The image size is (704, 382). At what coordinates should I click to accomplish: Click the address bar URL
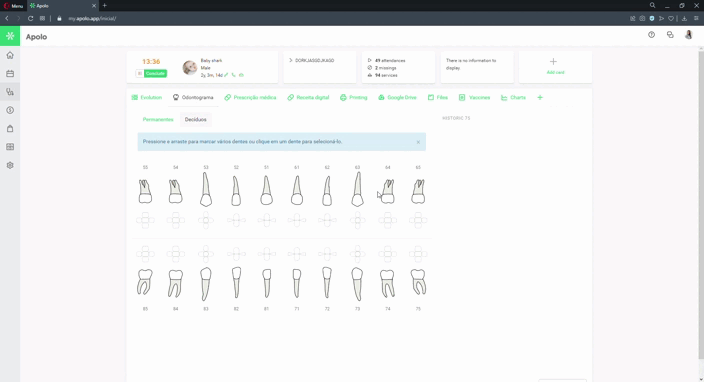[92, 18]
